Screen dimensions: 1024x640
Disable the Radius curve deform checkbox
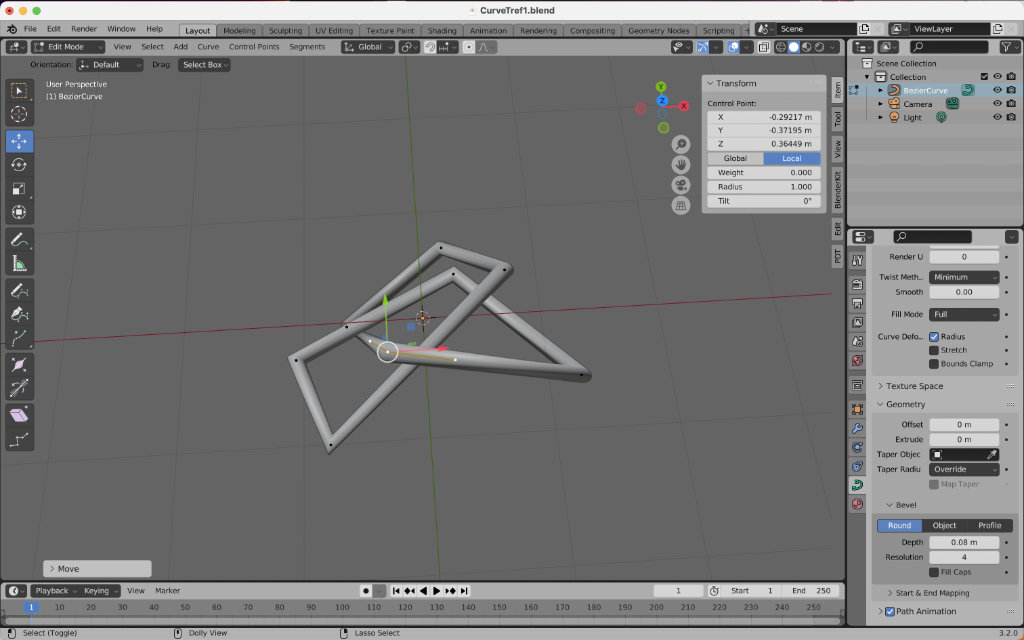(934, 337)
